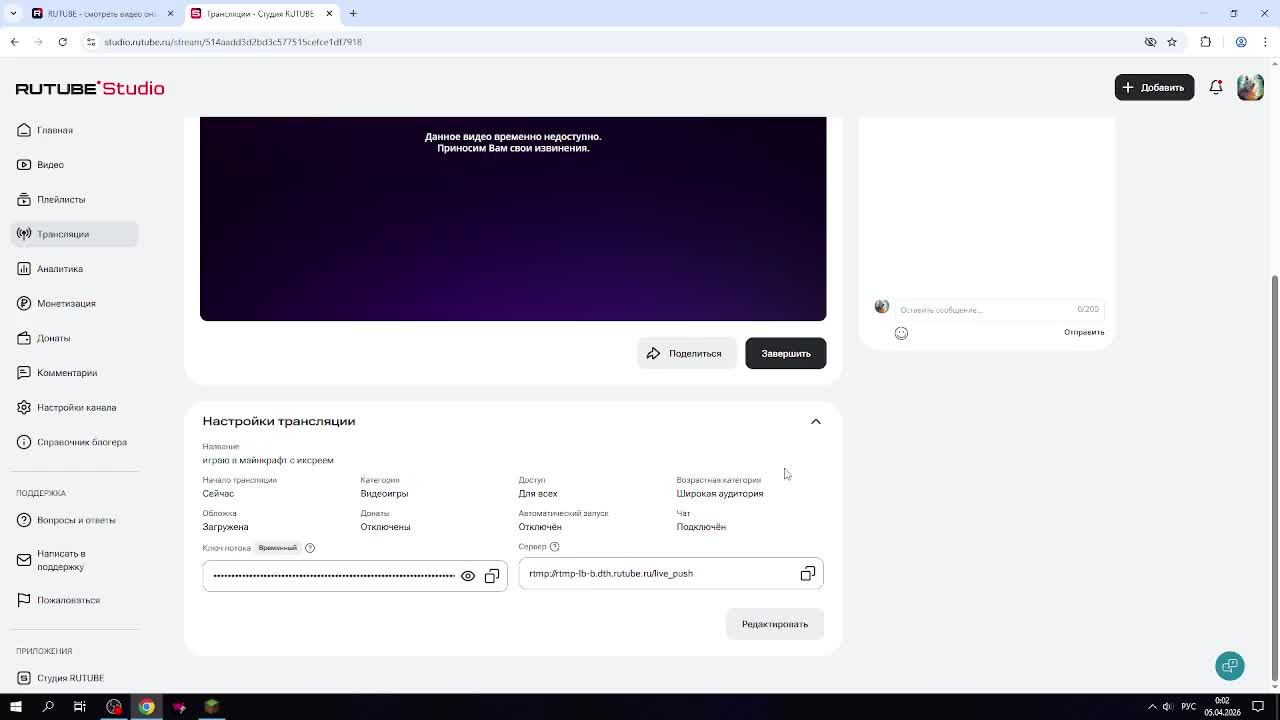The image size is (1280, 720).
Task: Open Windows taskbar search
Action: tap(48, 707)
